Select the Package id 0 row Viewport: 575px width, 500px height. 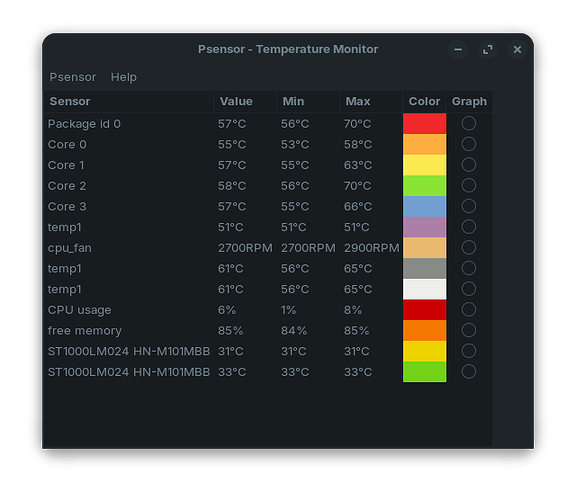(x=268, y=124)
